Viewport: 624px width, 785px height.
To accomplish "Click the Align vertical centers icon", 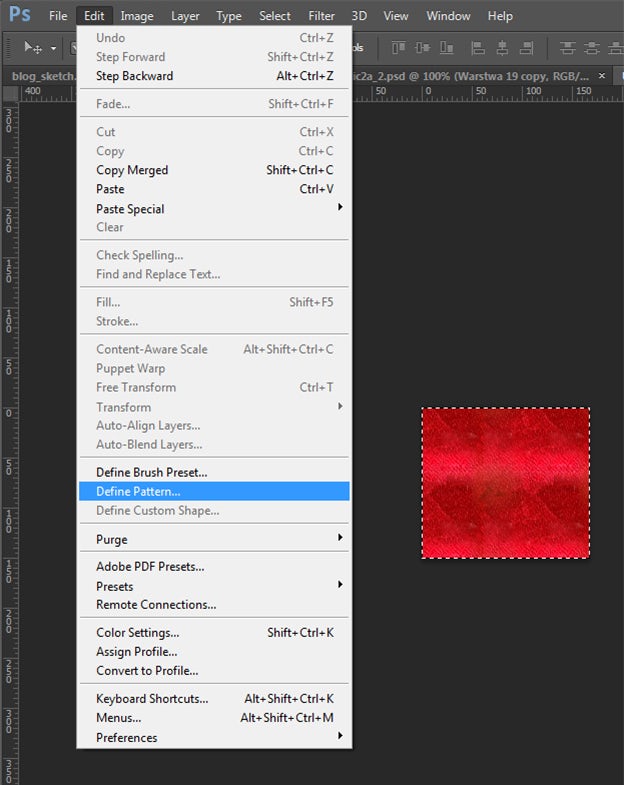I will click(x=422, y=48).
